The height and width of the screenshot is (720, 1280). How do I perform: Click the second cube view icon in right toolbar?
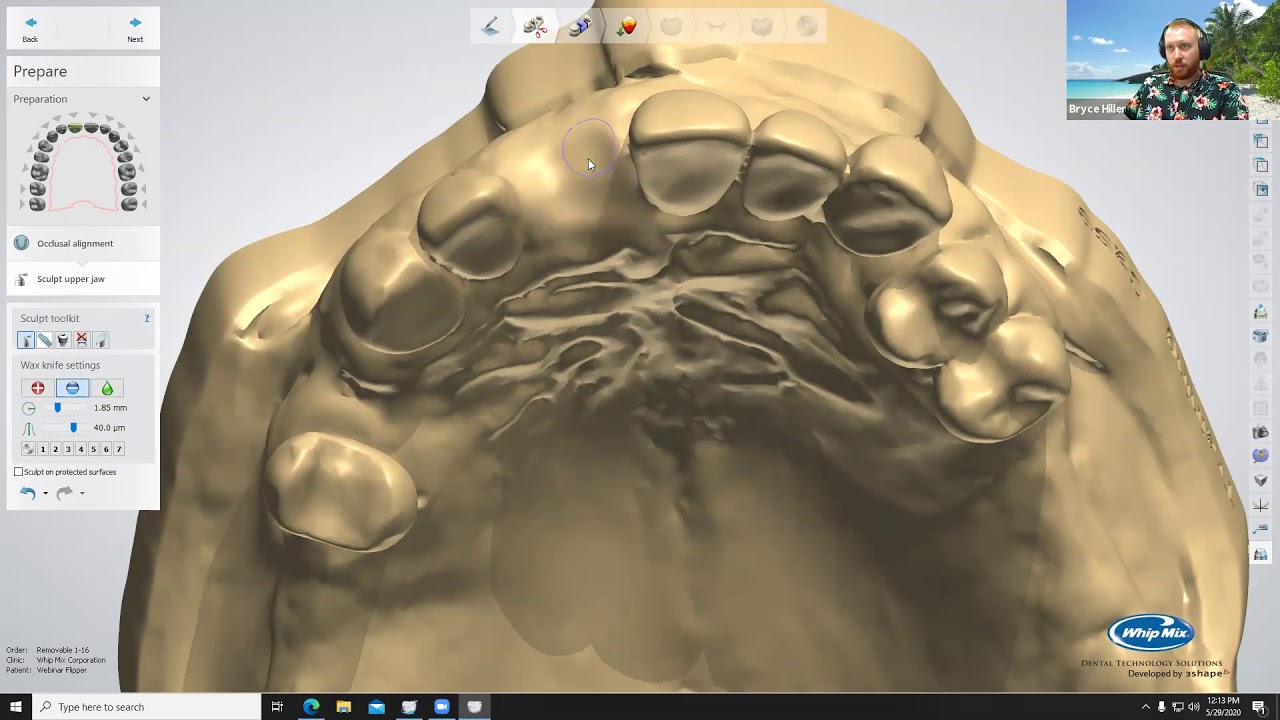(x=1261, y=141)
